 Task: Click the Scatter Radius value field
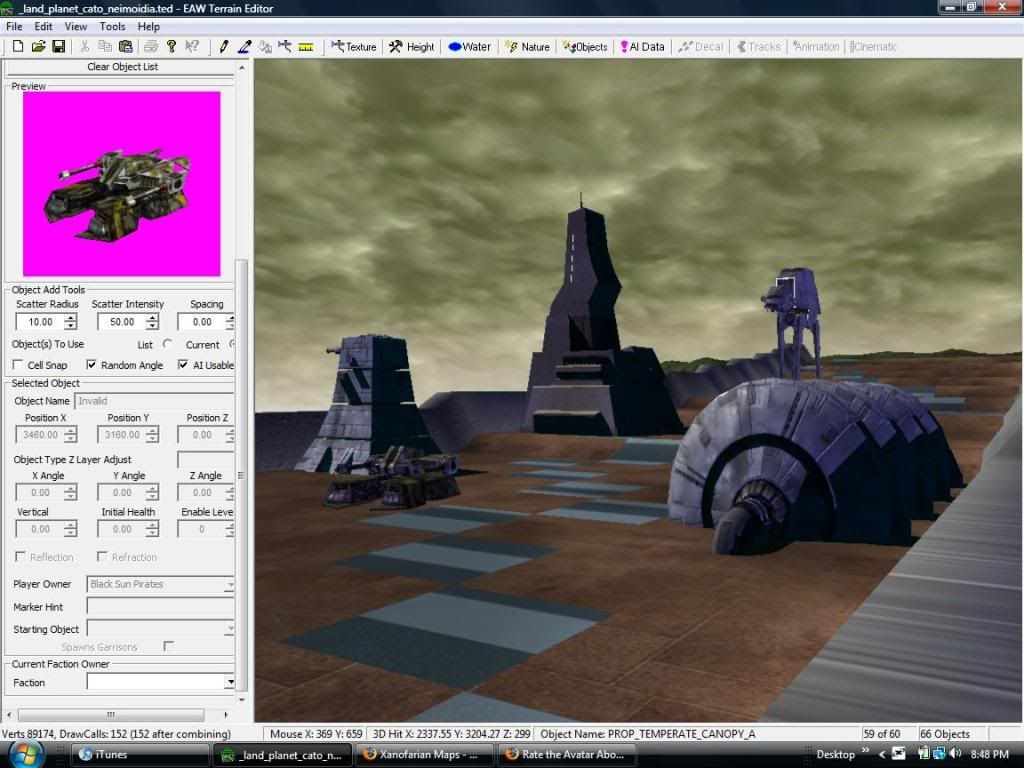pos(40,321)
